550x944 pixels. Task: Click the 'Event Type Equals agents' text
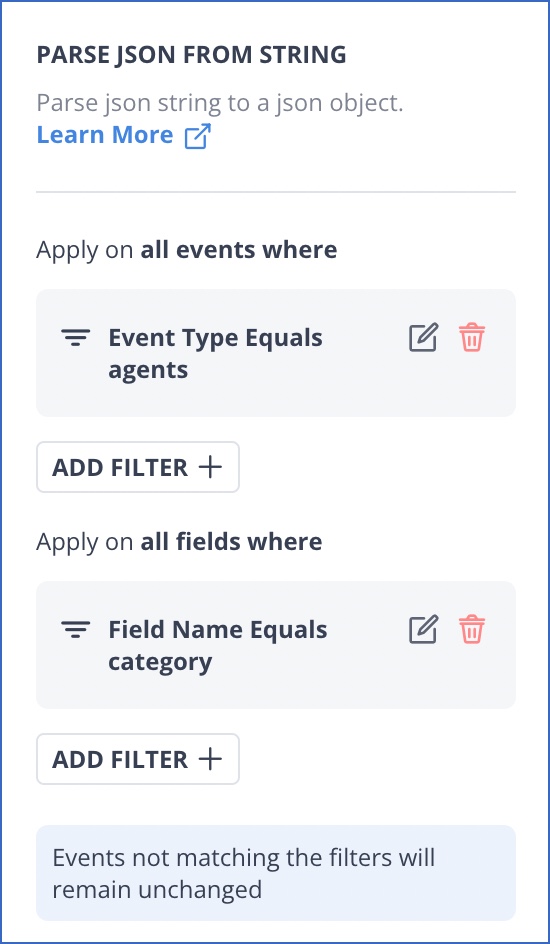(215, 353)
